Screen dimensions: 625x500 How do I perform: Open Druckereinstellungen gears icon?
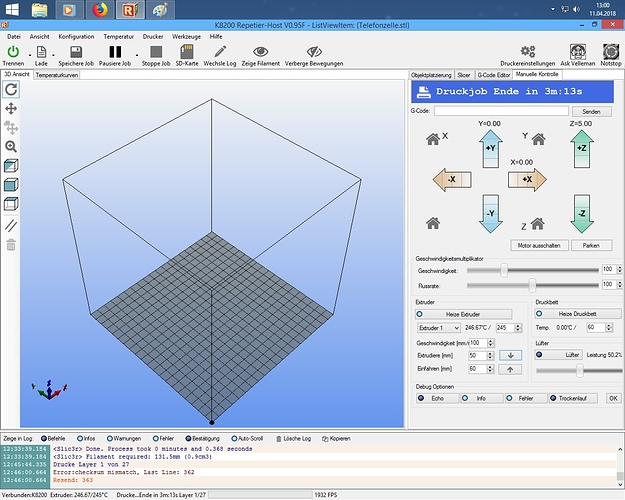pos(528,51)
